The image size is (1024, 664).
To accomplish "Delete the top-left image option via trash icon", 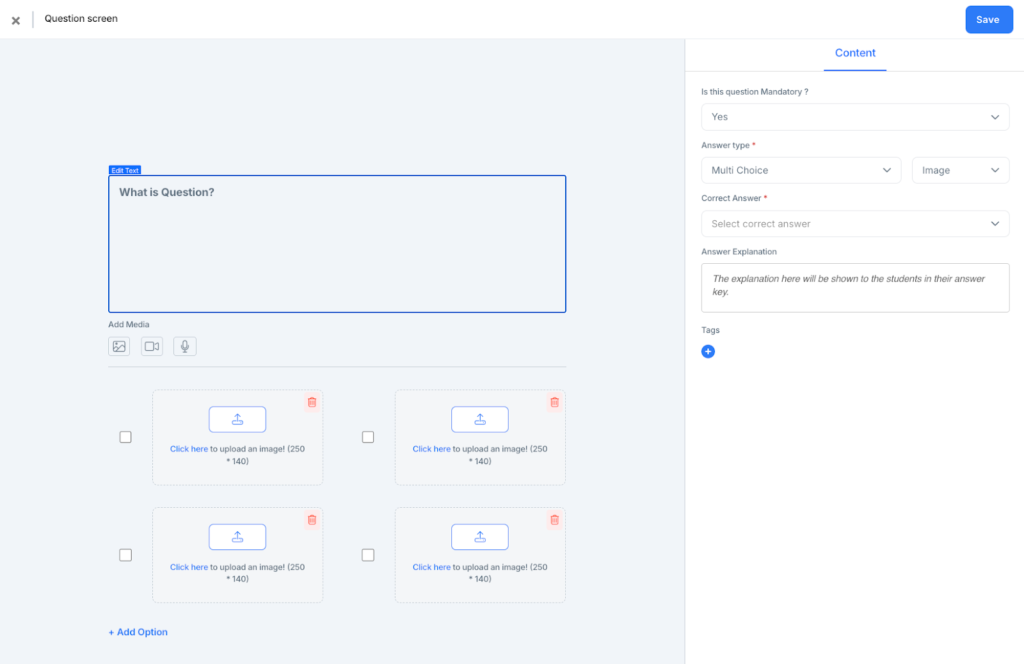I will 311,402.
